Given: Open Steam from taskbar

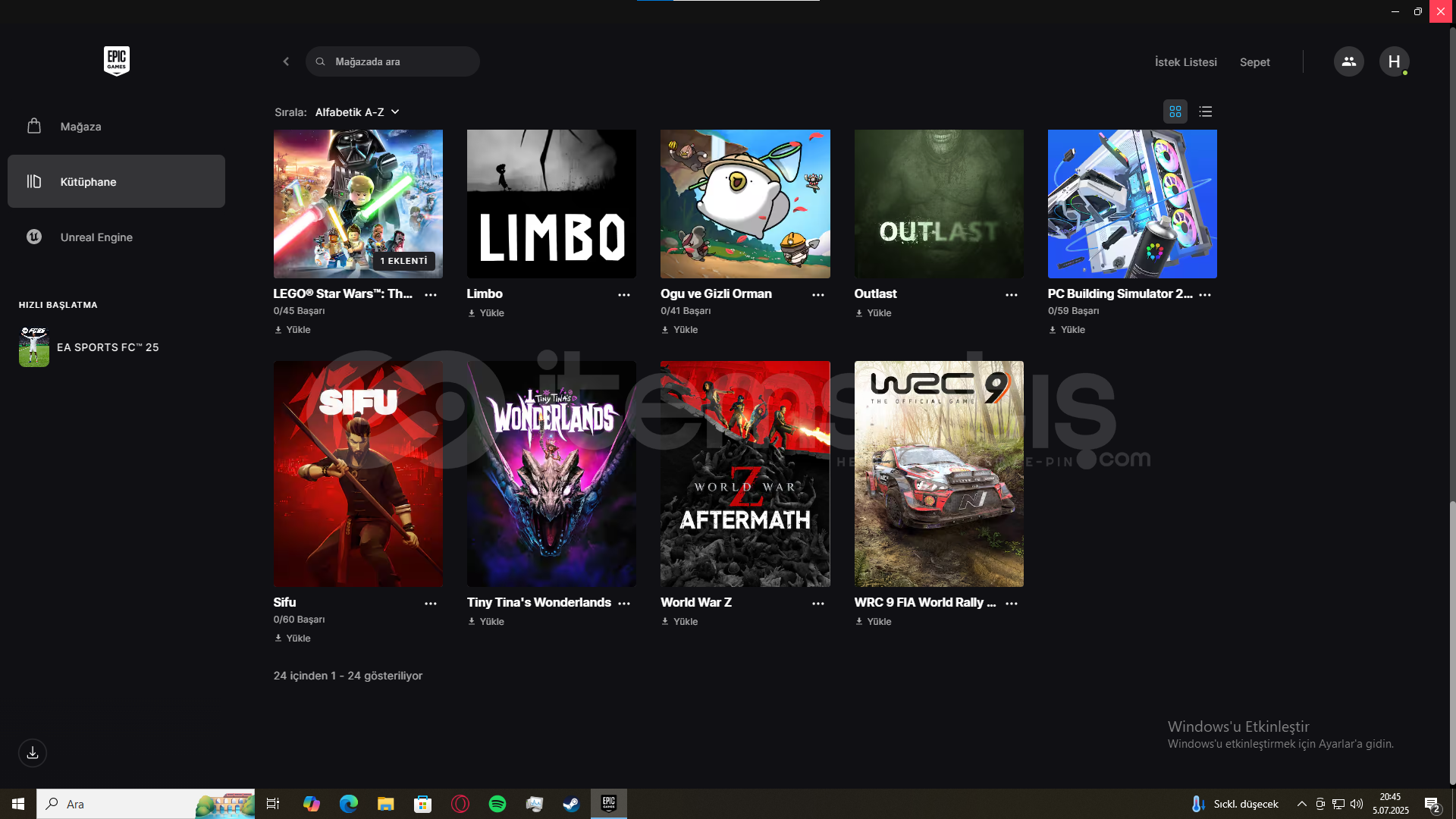Looking at the screenshot, I should [x=571, y=804].
